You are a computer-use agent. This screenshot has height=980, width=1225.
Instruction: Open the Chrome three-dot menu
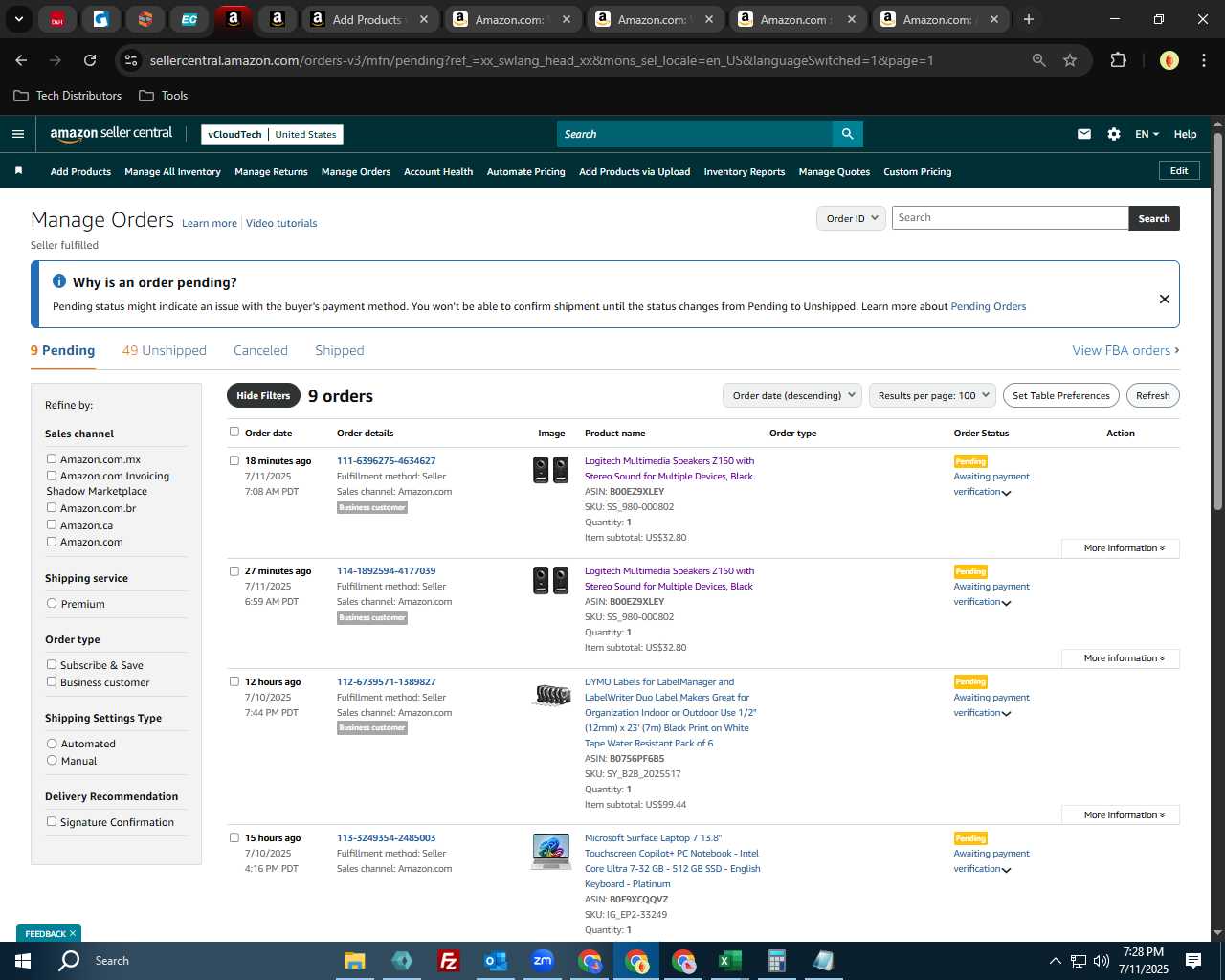1202,60
